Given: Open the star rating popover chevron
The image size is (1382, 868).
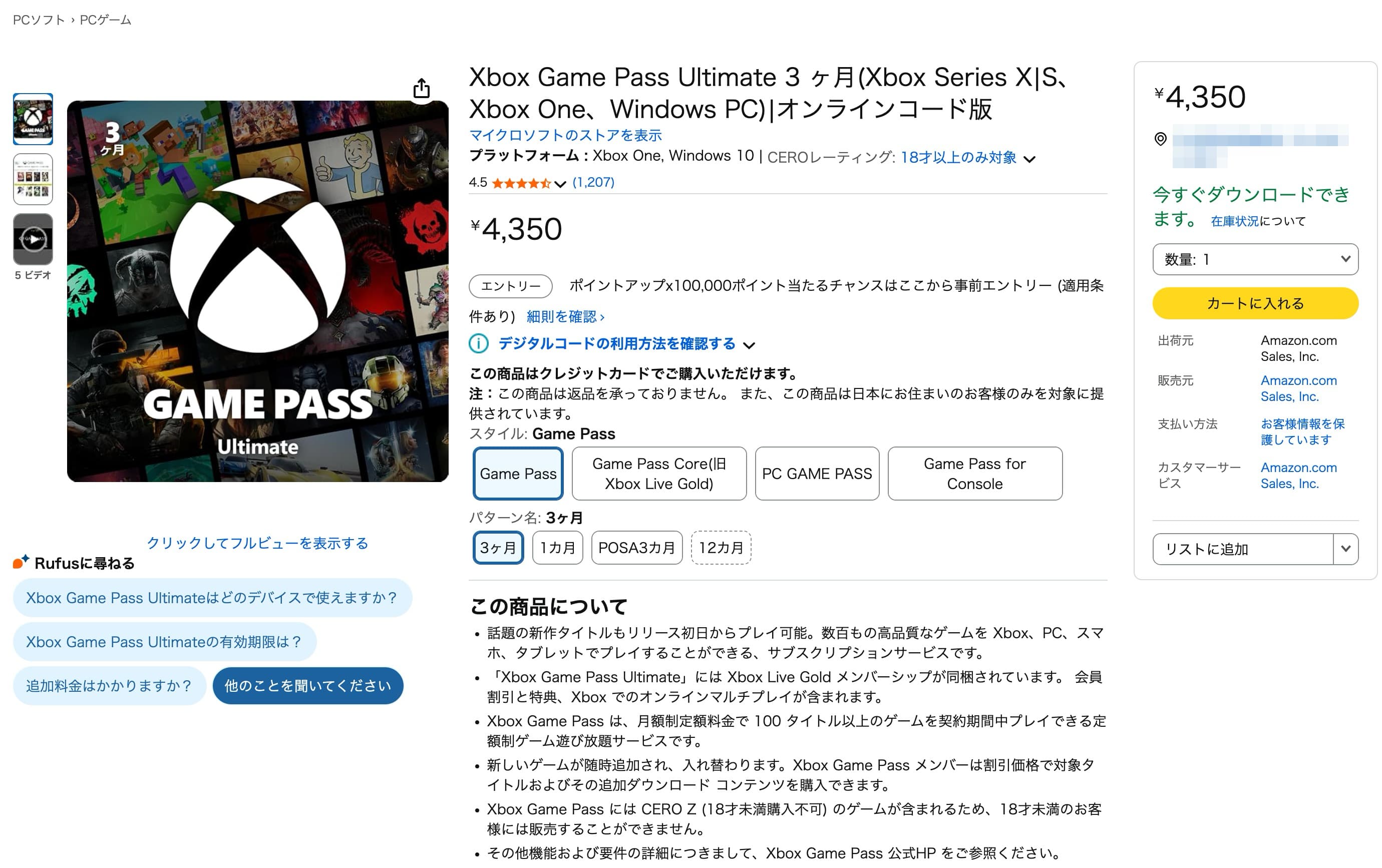Looking at the screenshot, I should [560, 184].
